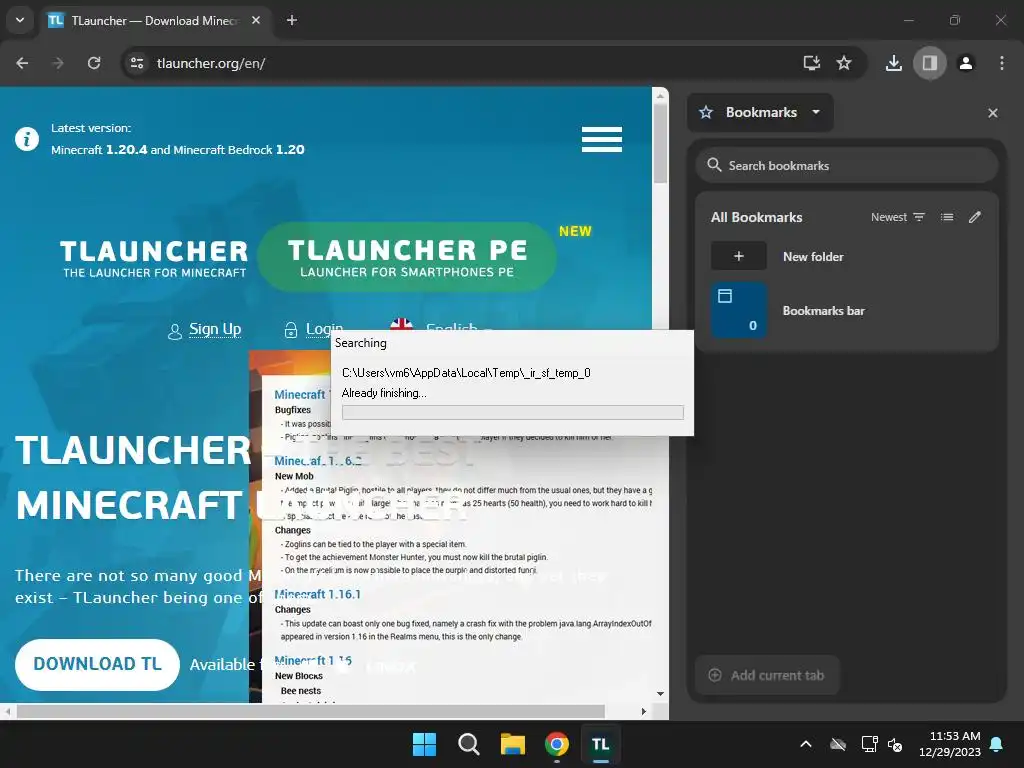Open the tab search dropdown arrow

coord(20,20)
